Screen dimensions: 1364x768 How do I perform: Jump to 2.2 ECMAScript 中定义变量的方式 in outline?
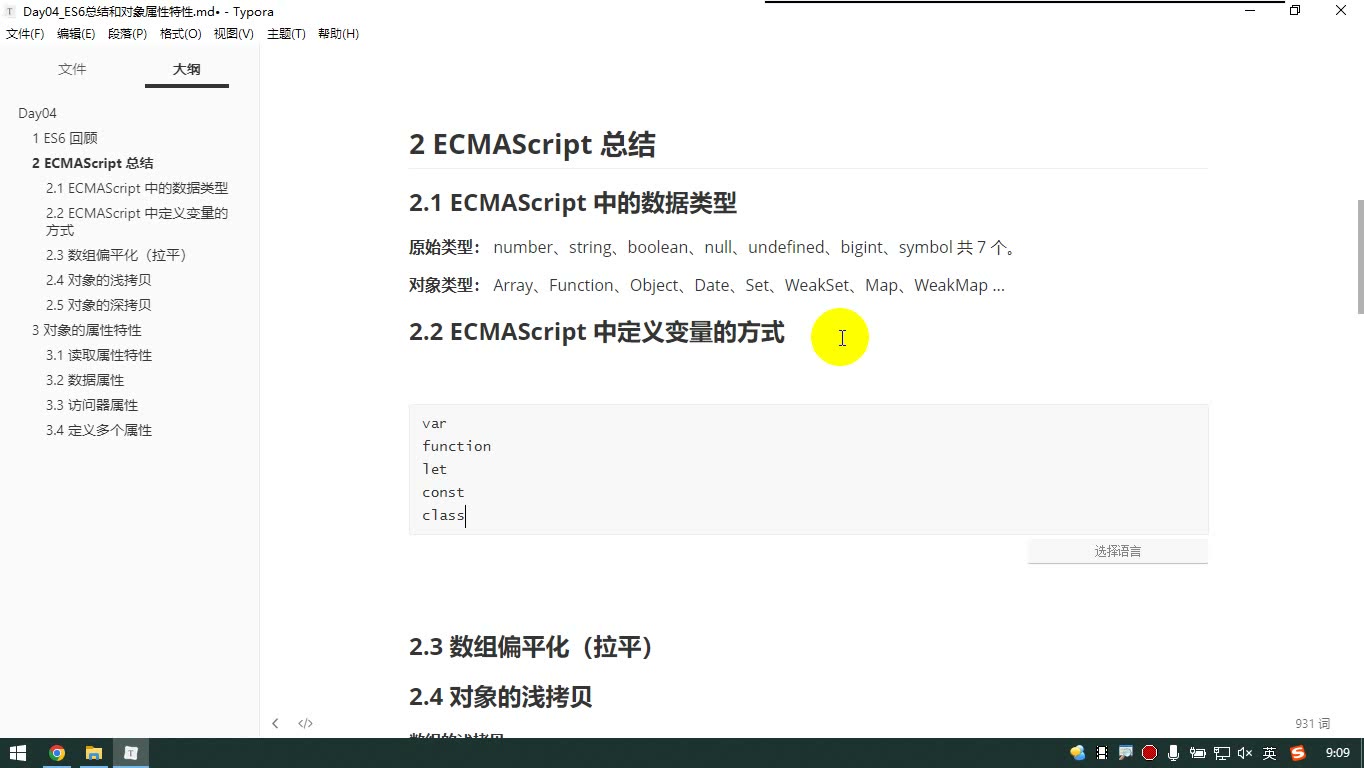[x=137, y=221]
